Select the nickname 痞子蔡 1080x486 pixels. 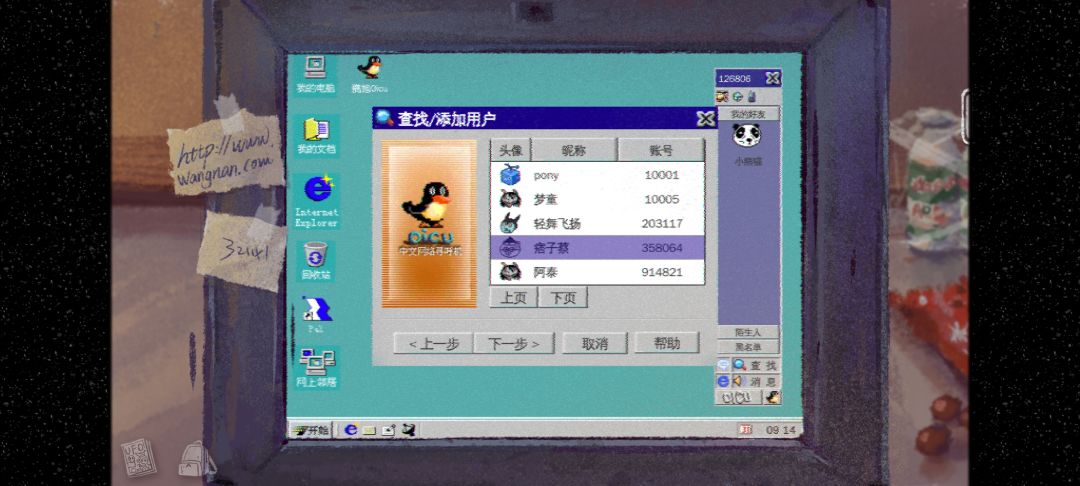[x=551, y=248]
